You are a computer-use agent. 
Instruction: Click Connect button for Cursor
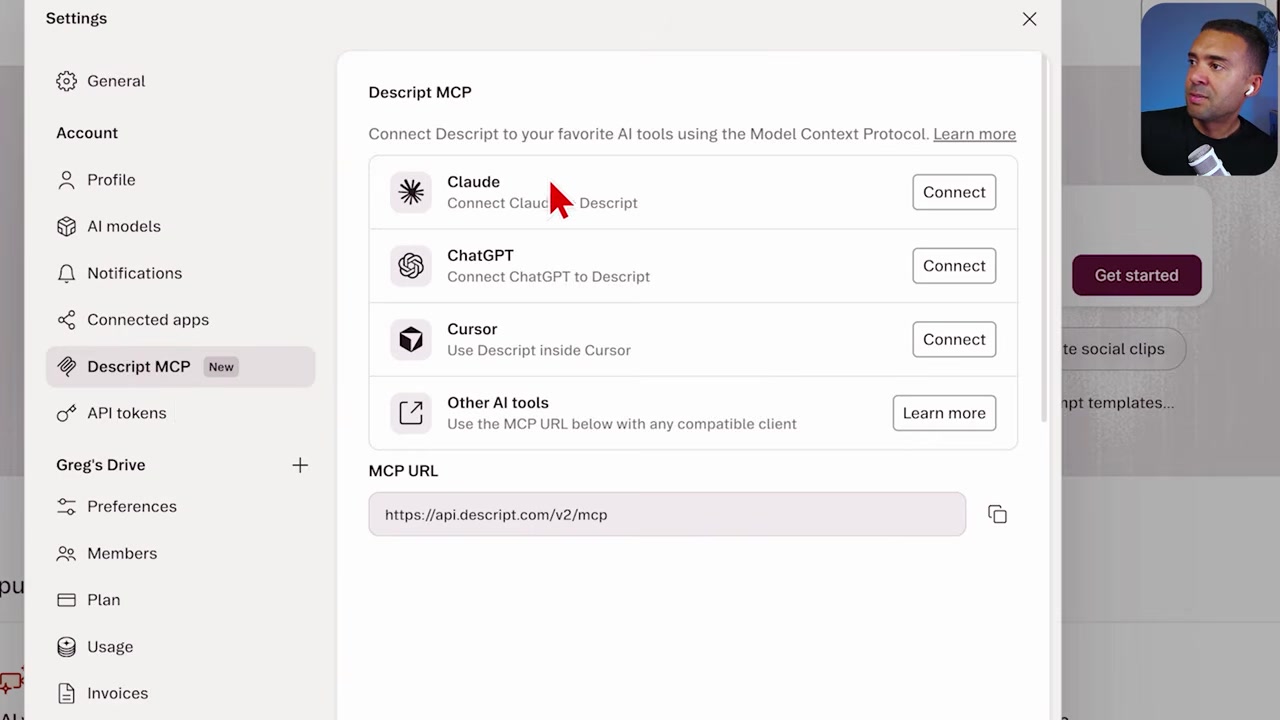click(954, 339)
